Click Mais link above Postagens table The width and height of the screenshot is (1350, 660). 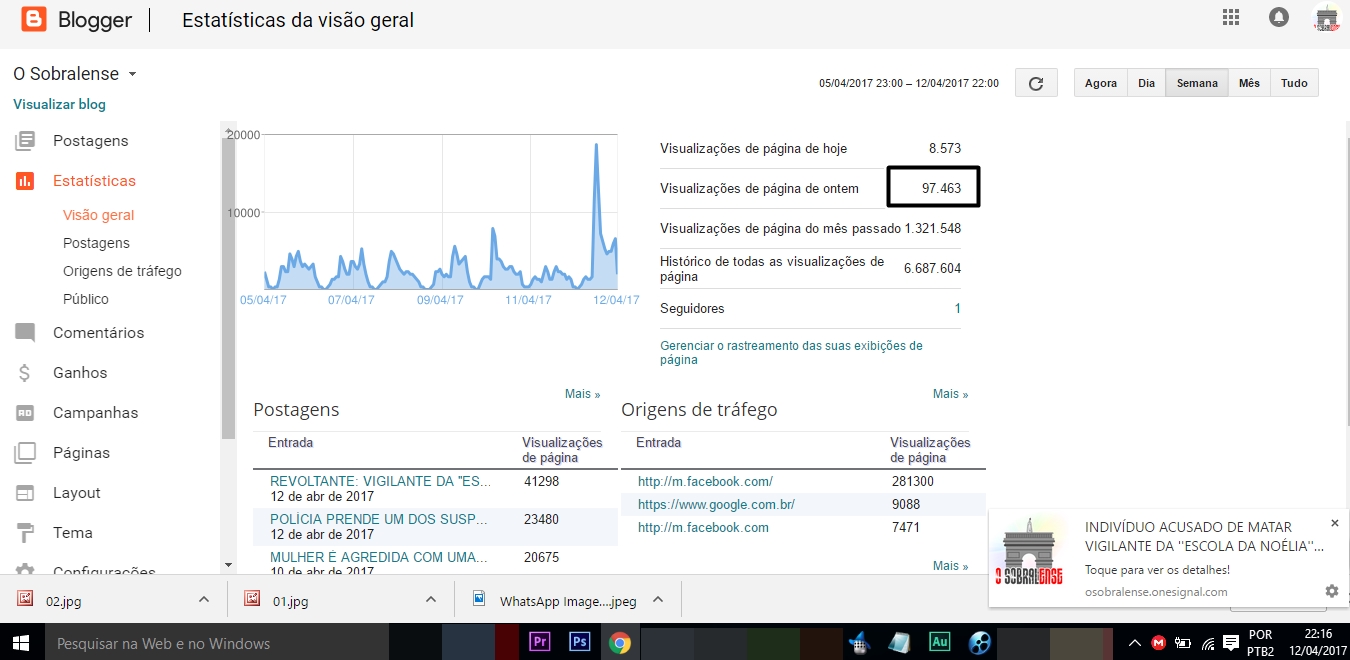pos(582,394)
